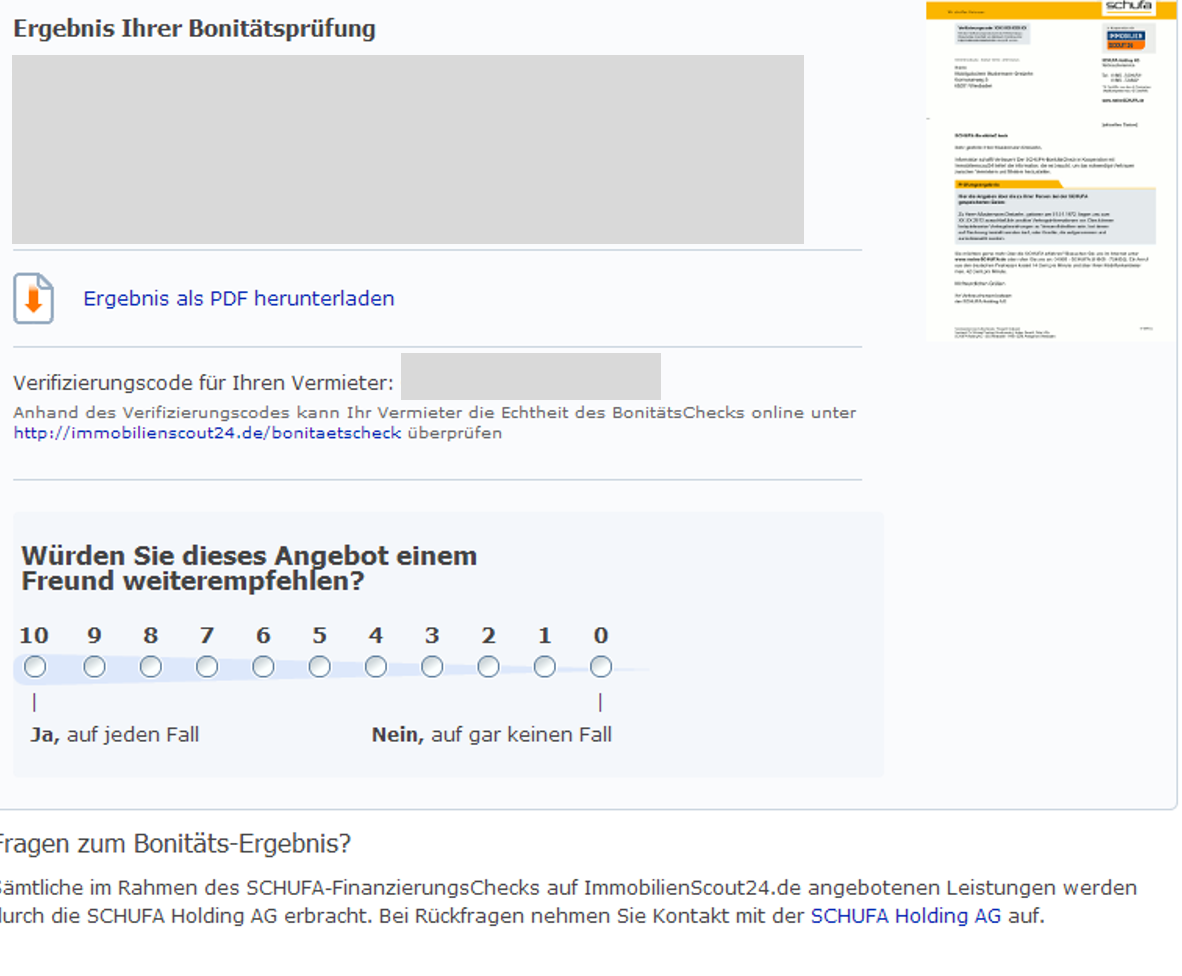
Task: Select rating 0 radio button
Action: (x=601, y=667)
